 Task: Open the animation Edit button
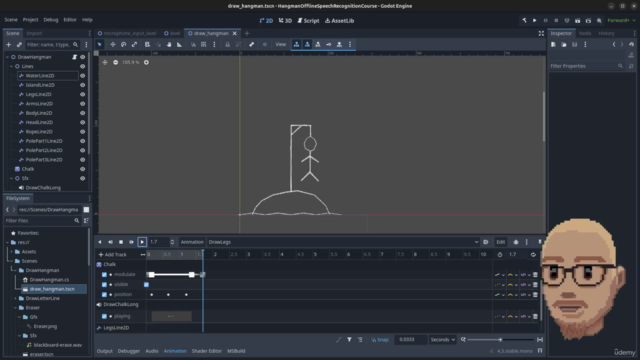[501, 242]
